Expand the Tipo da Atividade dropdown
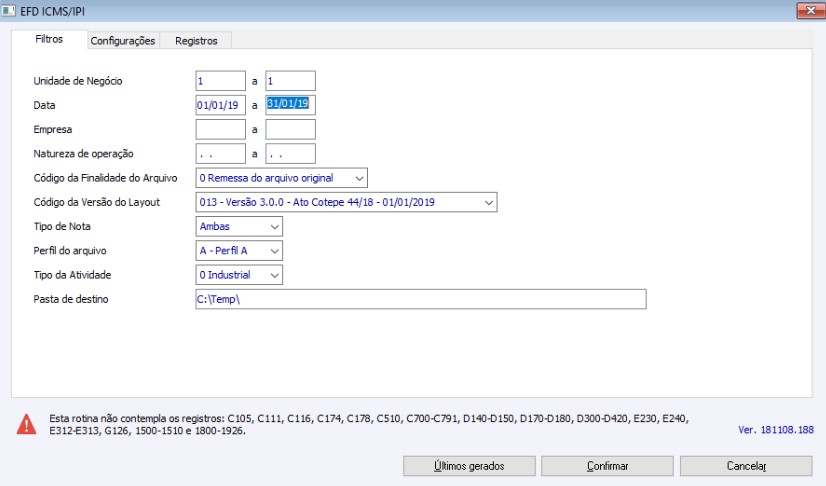The image size is (826, 486). (239, 275)
